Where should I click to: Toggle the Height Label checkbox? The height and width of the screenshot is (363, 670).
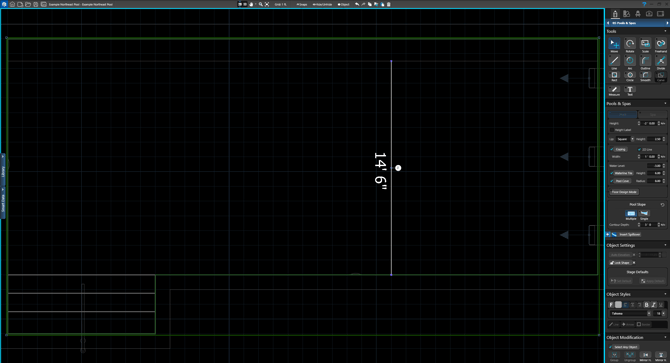click(612, 130)
